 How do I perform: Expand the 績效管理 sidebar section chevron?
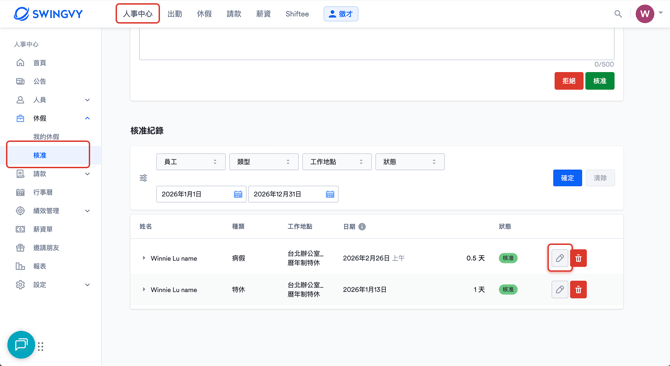tap(87, 211)
